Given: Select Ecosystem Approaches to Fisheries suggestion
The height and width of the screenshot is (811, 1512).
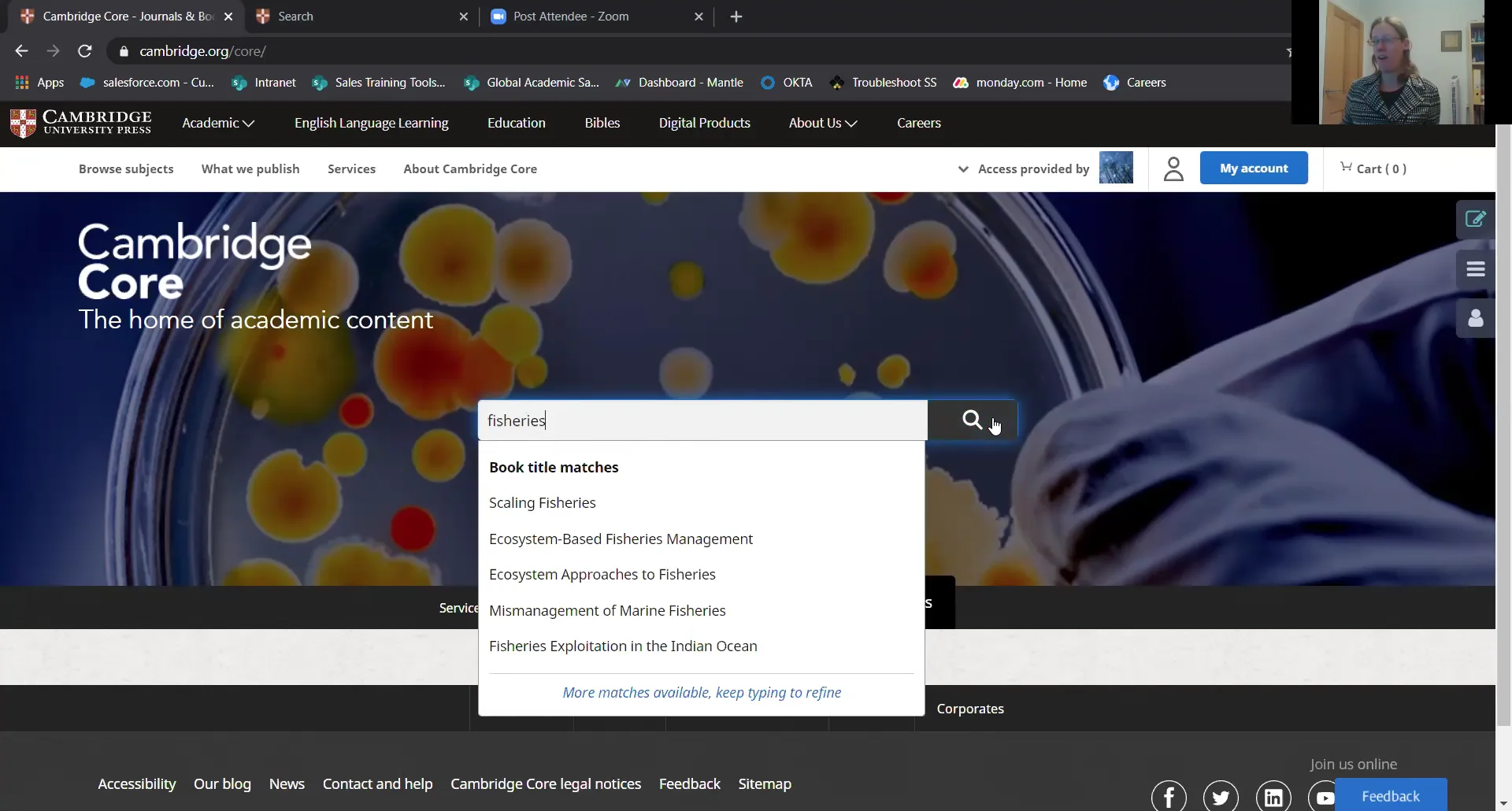Looking at the screenshot, I should (x=602, y=574).
